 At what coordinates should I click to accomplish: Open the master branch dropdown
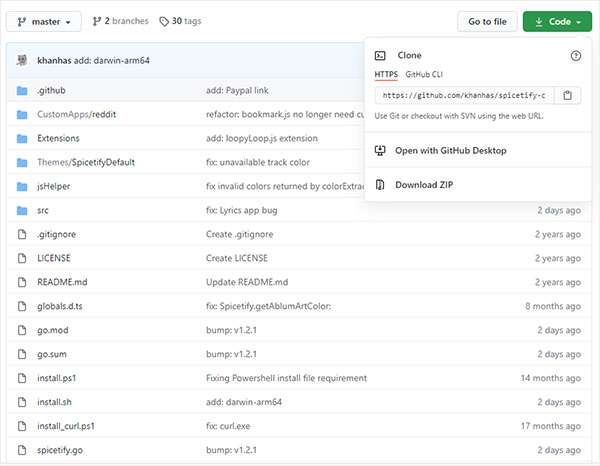(44, 21)
